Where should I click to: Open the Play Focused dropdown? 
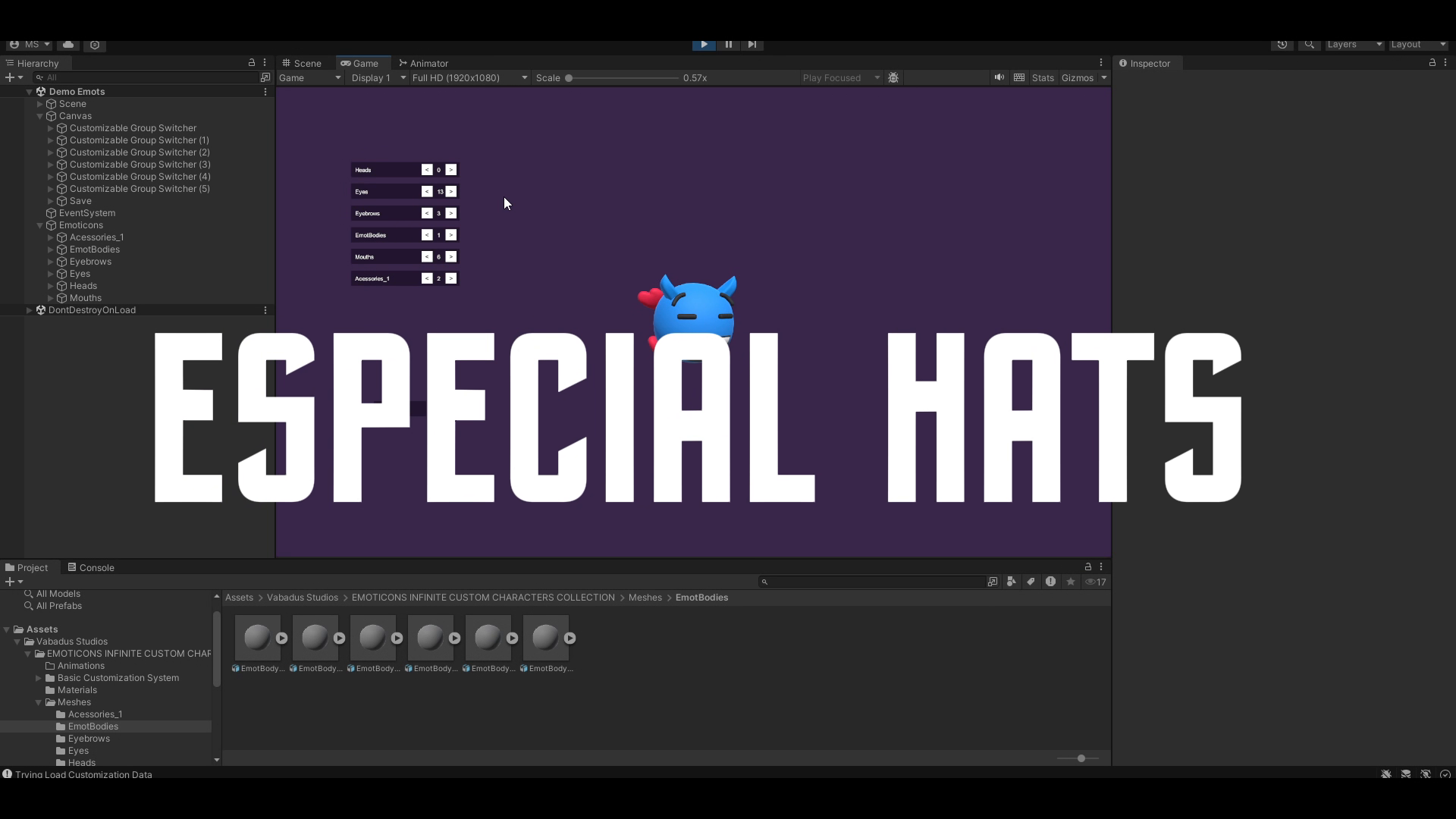tap(840, 78)
